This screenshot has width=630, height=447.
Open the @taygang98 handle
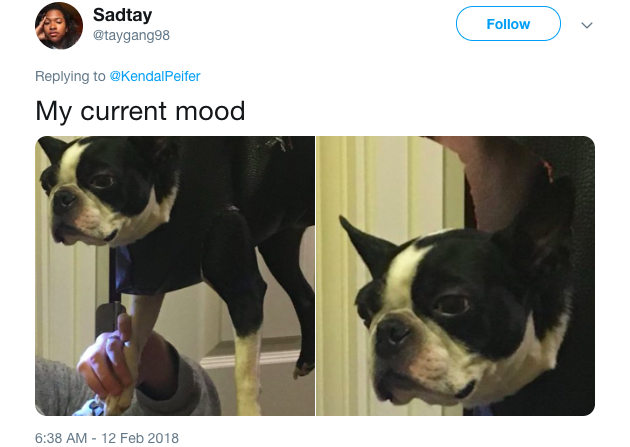(x=131, y=35)
